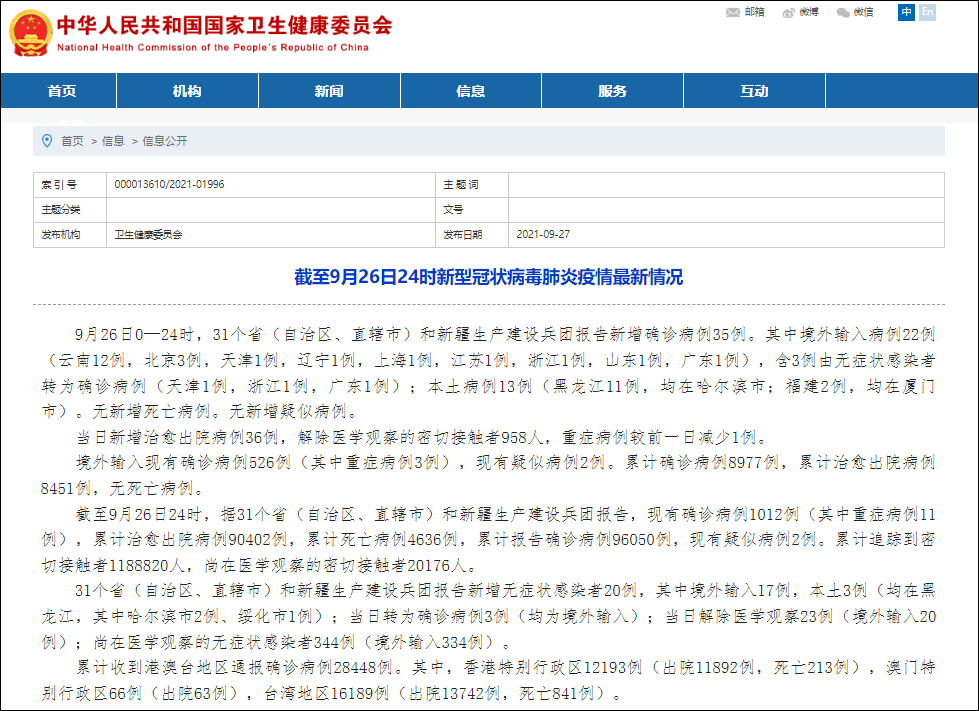Click the 2021-09-27 publish date cell
Screen dimensions: 979x711
(548, 234)
